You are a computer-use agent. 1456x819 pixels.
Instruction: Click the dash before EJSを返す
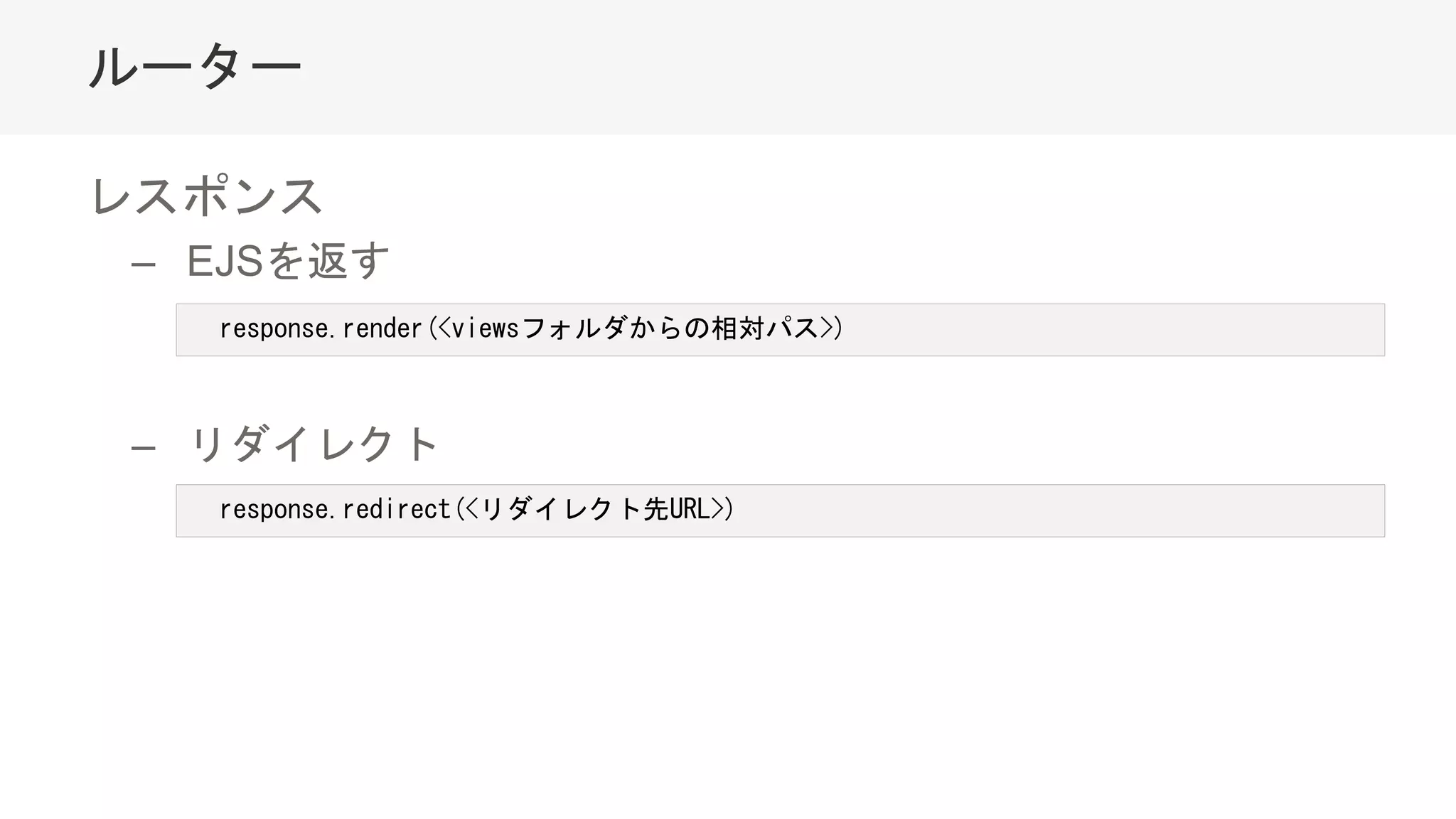[x=143, y=264]
